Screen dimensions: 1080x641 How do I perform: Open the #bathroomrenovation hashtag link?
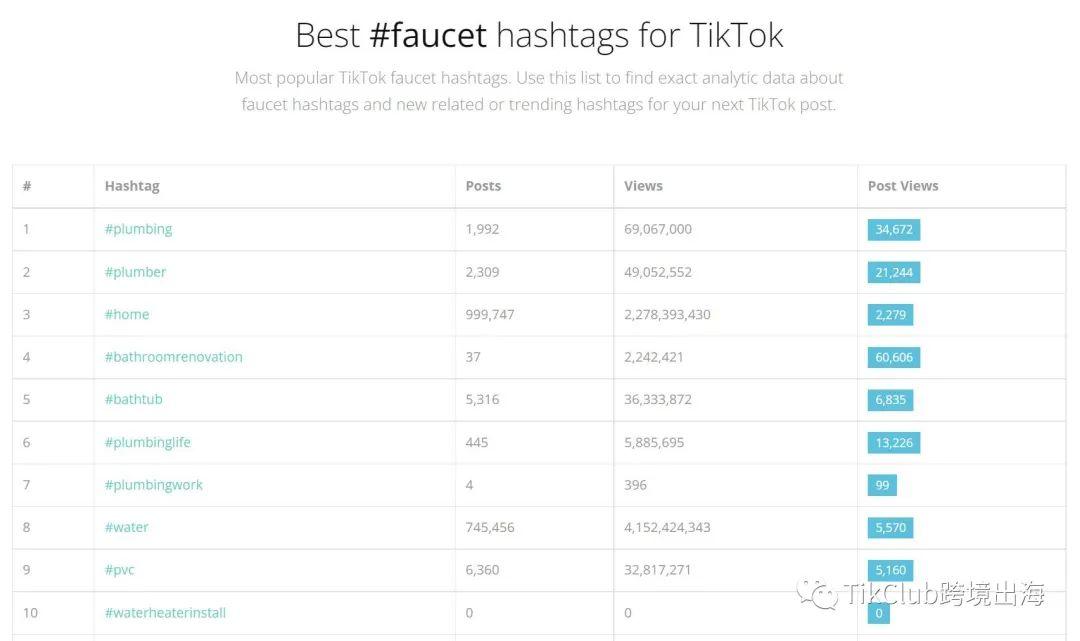point(174,357)
